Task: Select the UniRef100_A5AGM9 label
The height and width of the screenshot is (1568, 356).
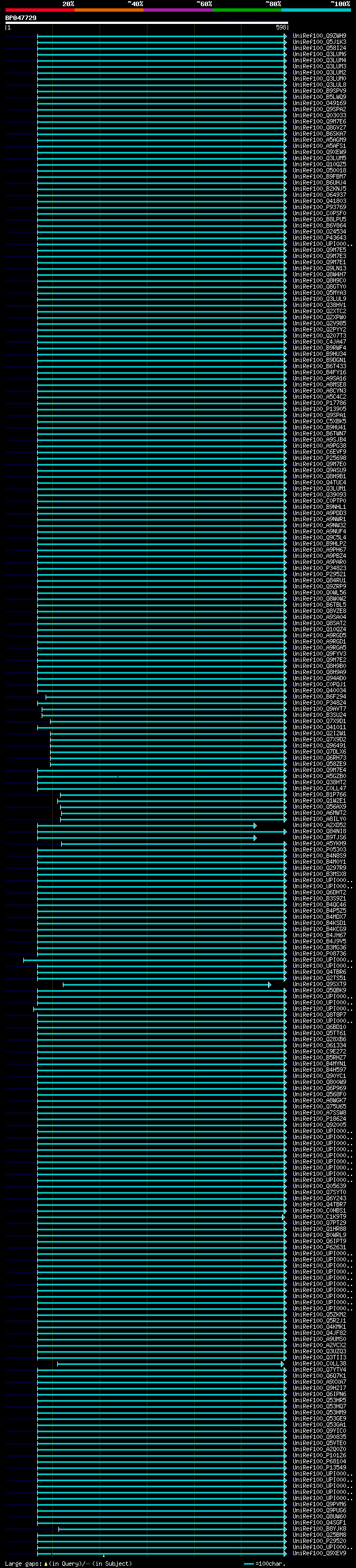Action: pyautogui.click(x=319, y=140)
